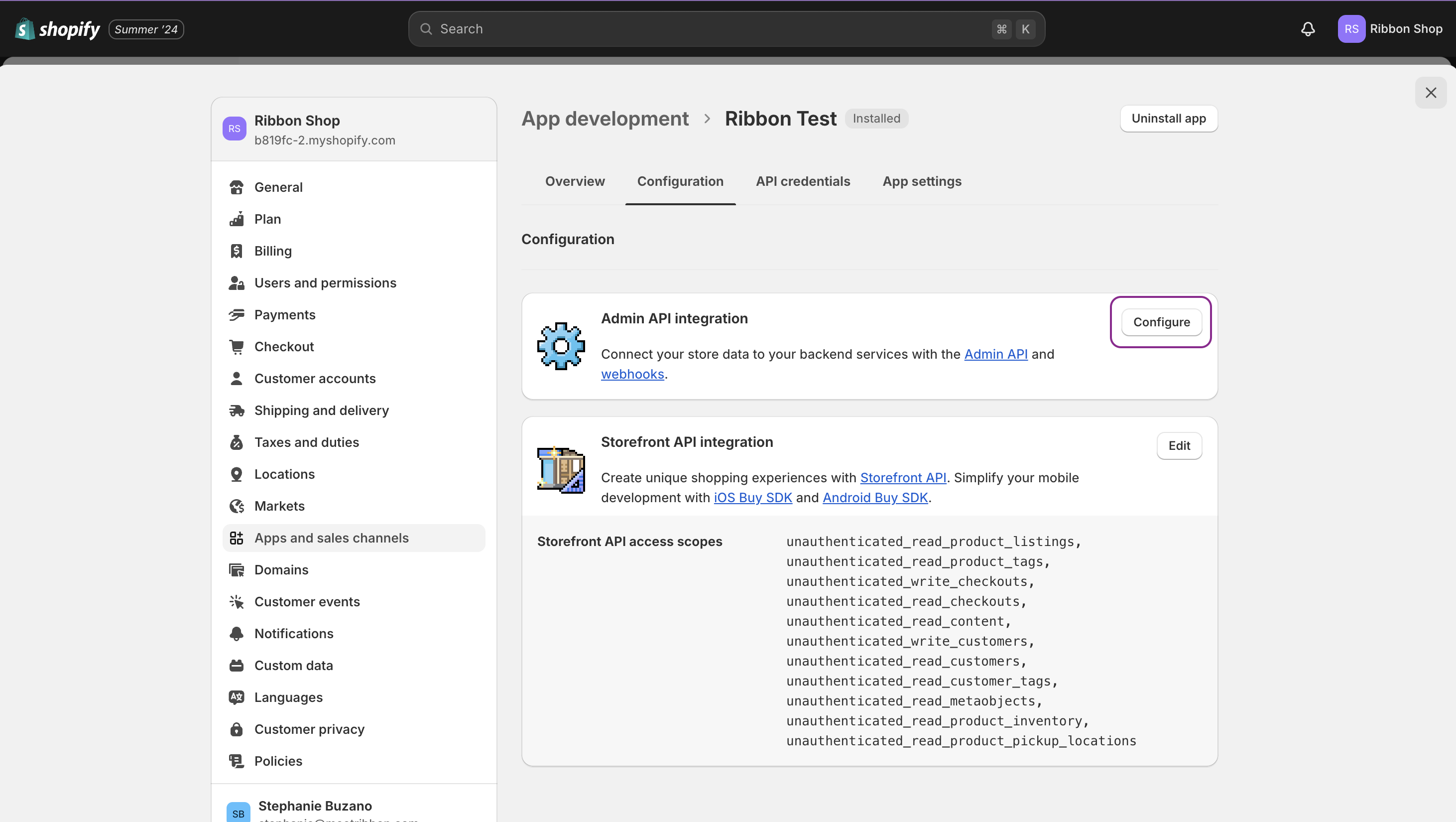Click the Locations pin icon
This screenshot has height=822, width=1456.
[237, 474]
